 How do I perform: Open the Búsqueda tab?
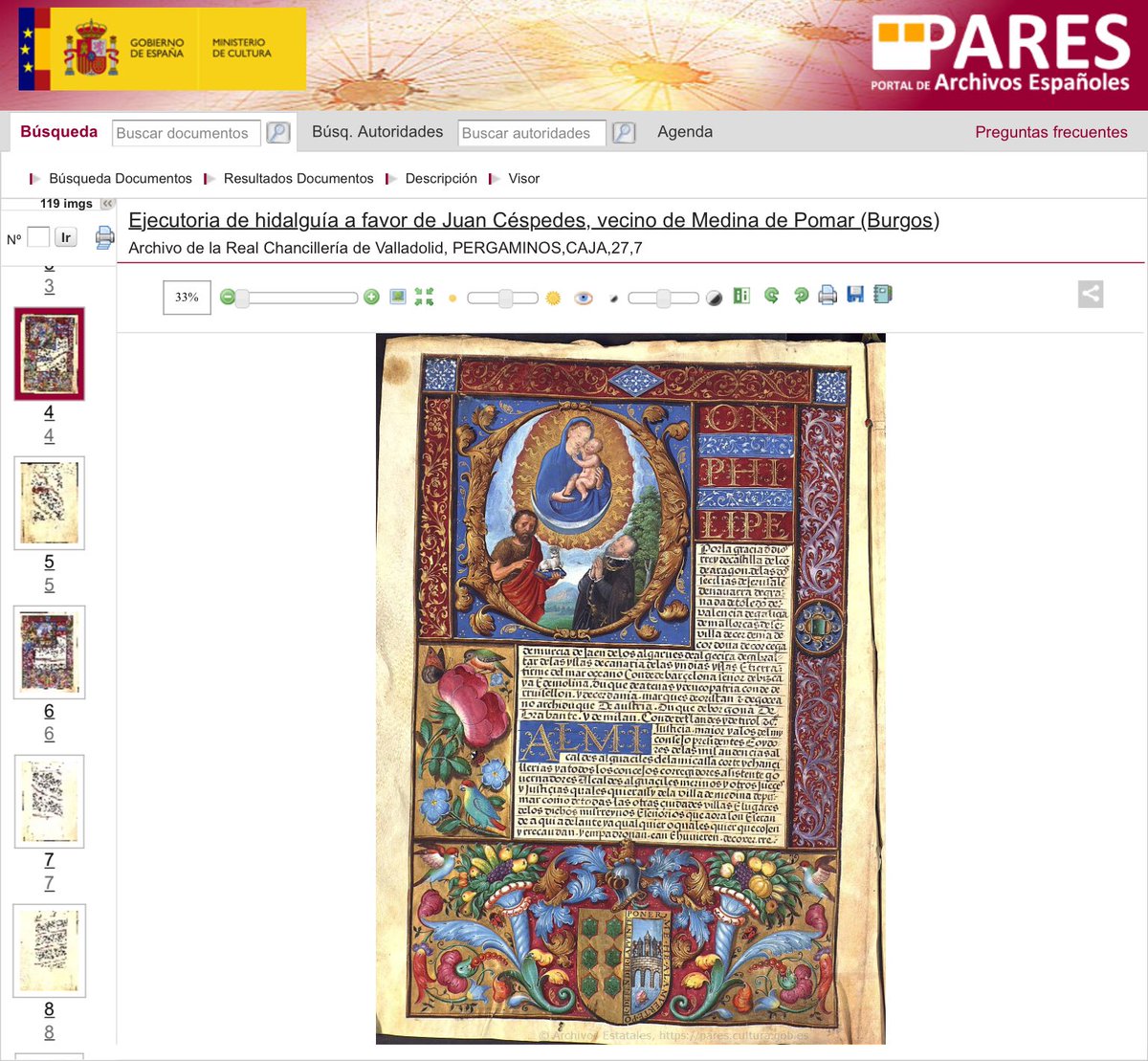(x=59, y=132)
